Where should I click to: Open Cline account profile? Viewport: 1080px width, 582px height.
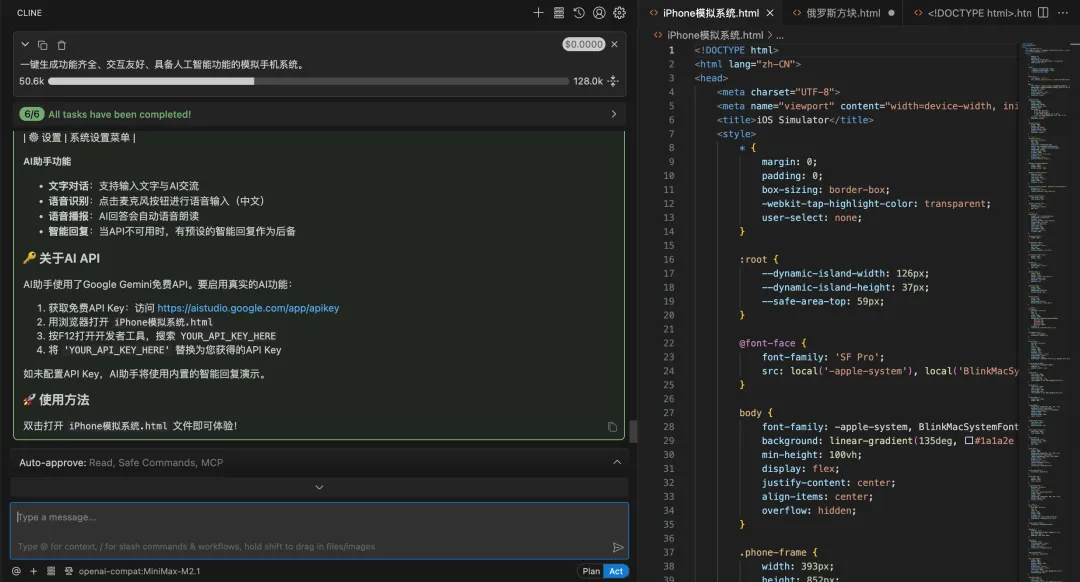[599, 13]
